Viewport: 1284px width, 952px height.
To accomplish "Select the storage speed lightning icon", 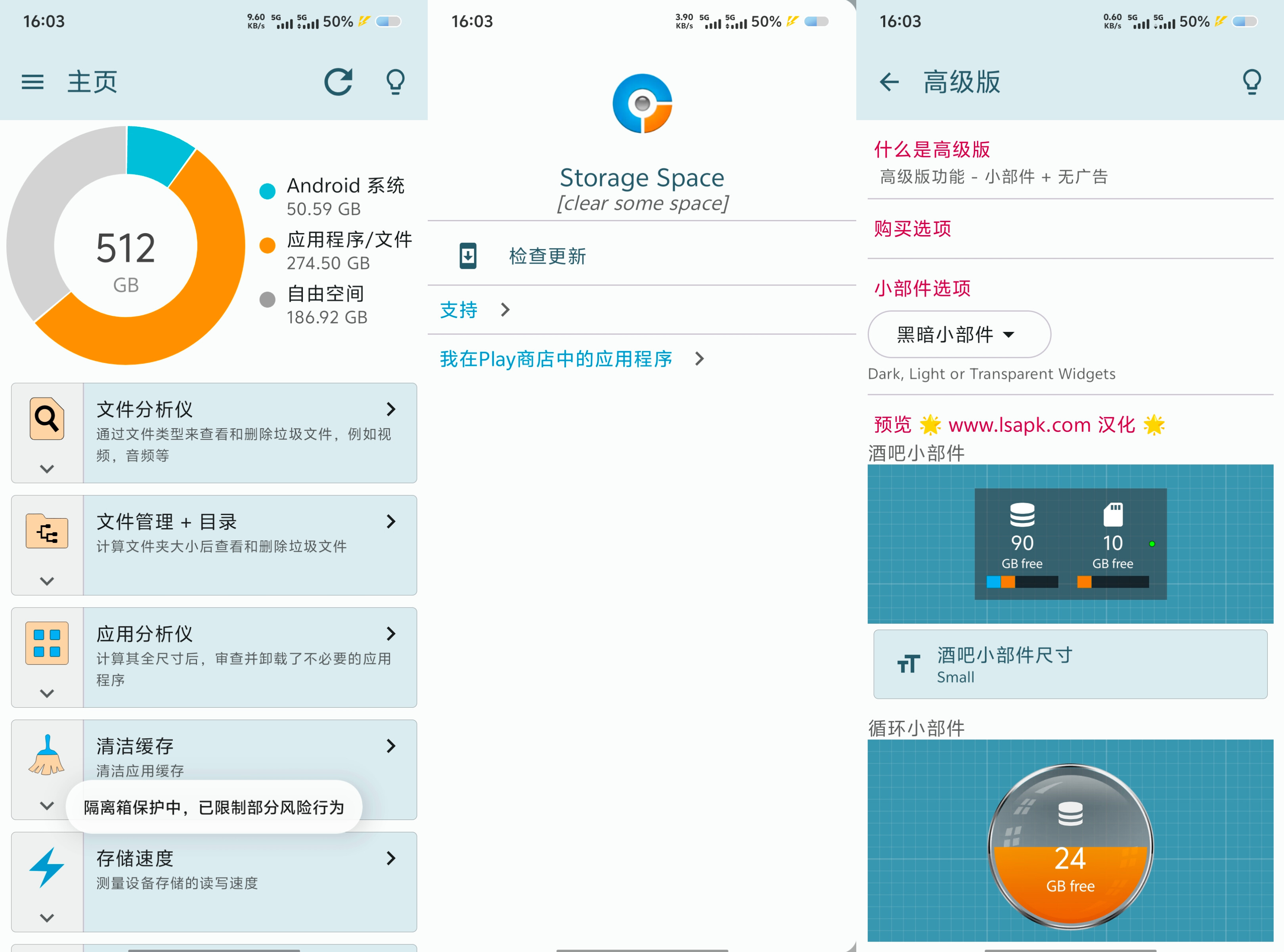I will tap(47, 866).
